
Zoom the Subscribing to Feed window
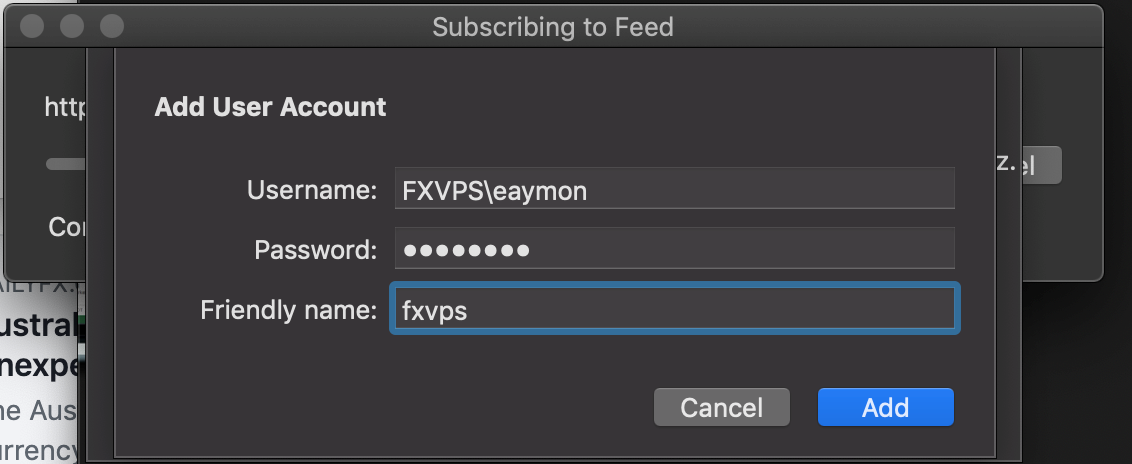click(112, 27)
